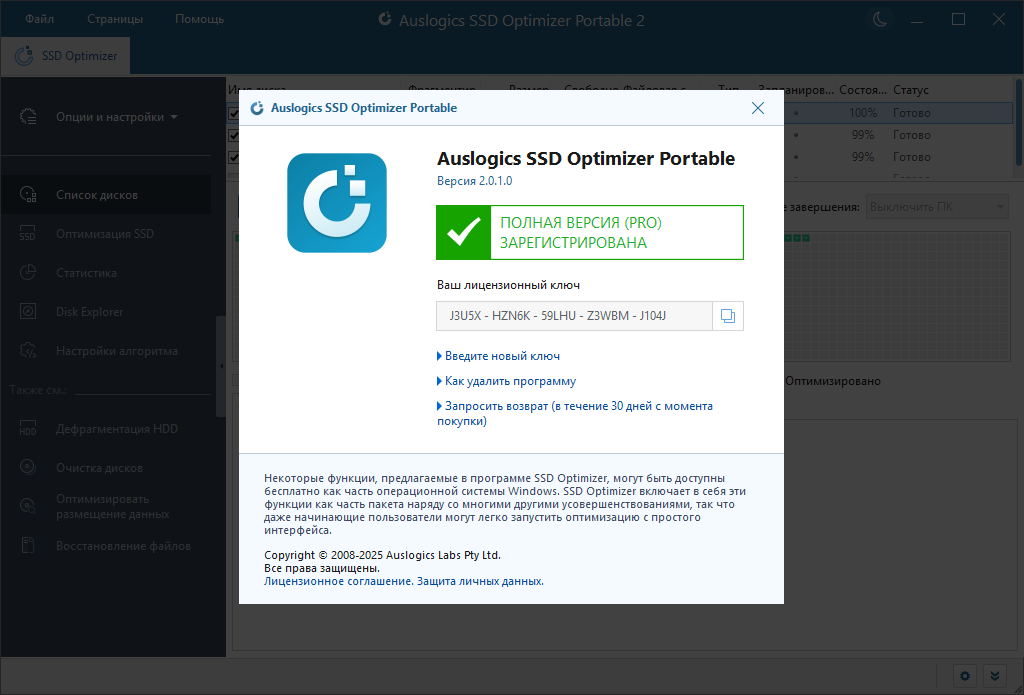Maximize the main application window
Viewport: 1024px width, 695px height.
[x=958, y=20]
